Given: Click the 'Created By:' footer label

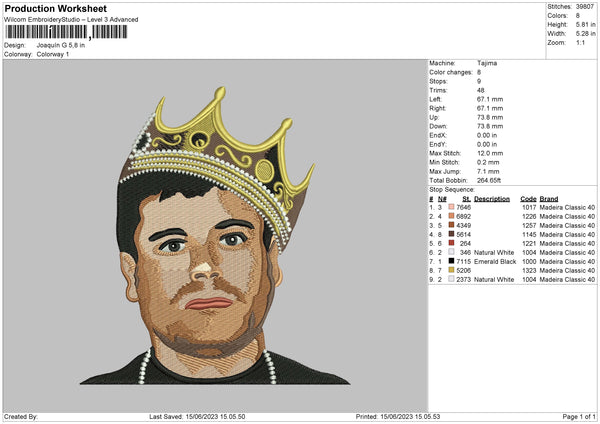Looking at the screenshot, I should 21,417.
